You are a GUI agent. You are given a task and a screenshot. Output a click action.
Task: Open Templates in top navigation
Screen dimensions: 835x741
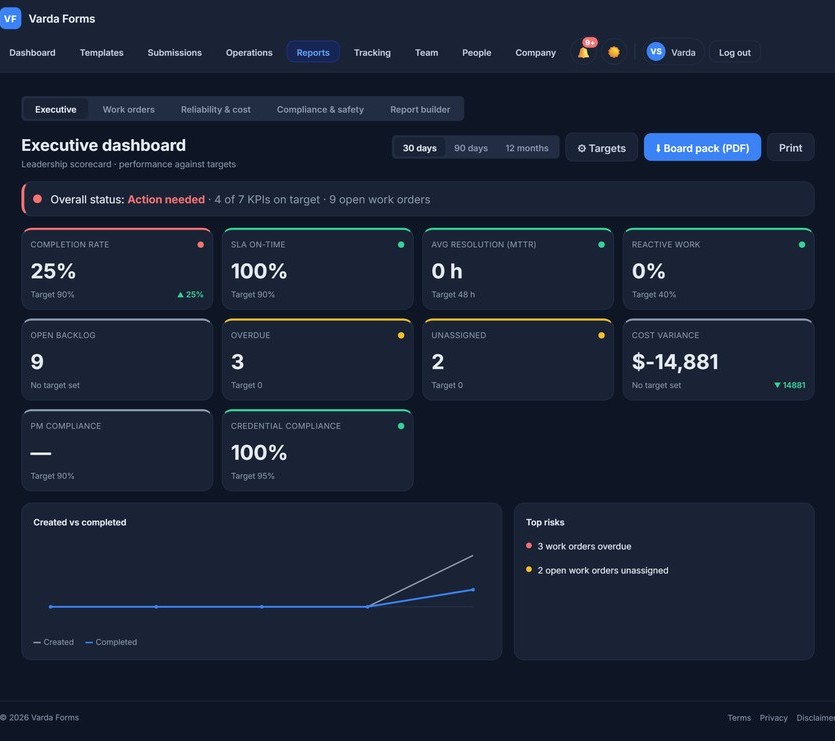coord(102,52)
